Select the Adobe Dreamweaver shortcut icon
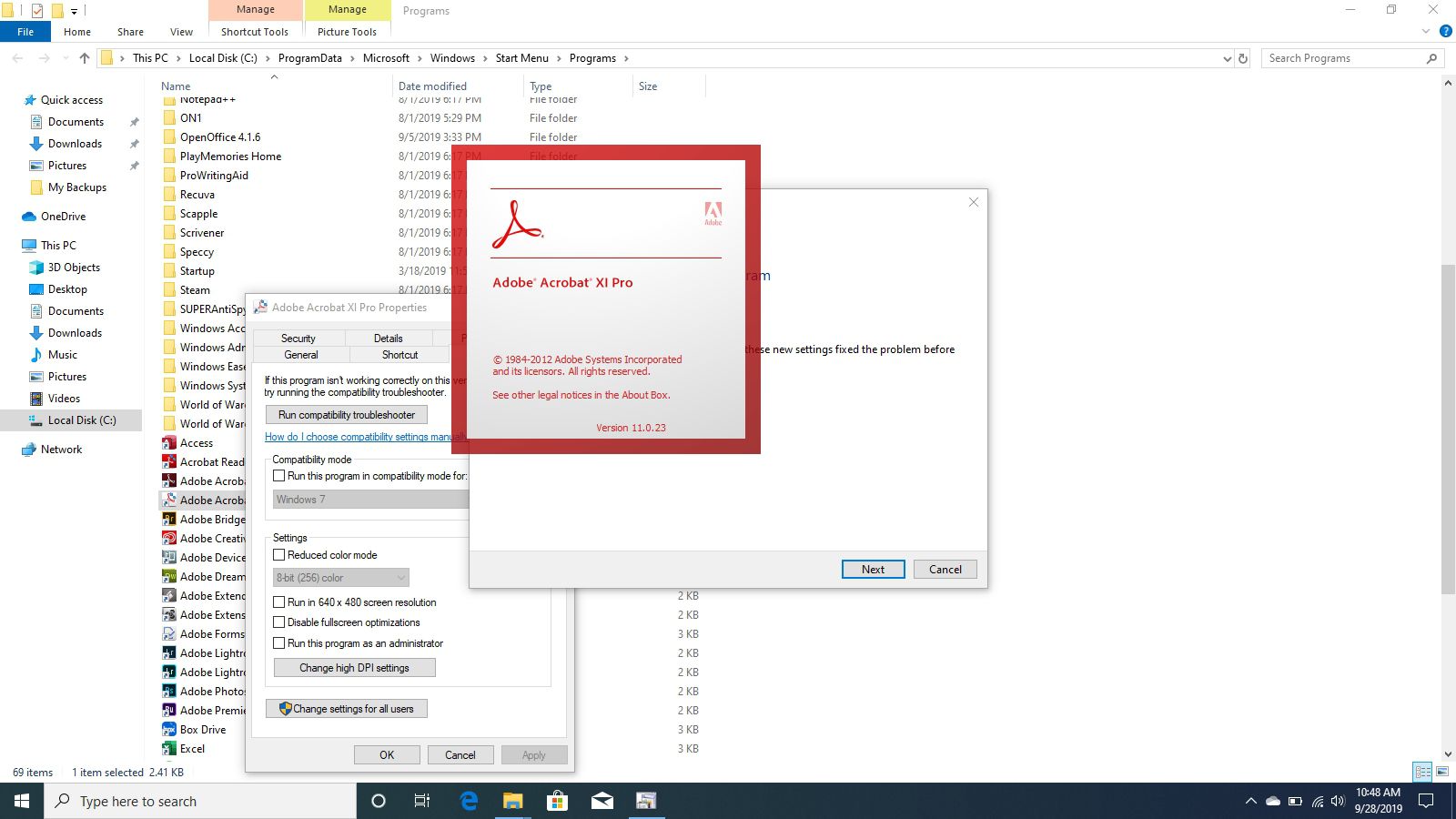The width and height of the screenshot is (1456, 819). [x=169, y=577]
